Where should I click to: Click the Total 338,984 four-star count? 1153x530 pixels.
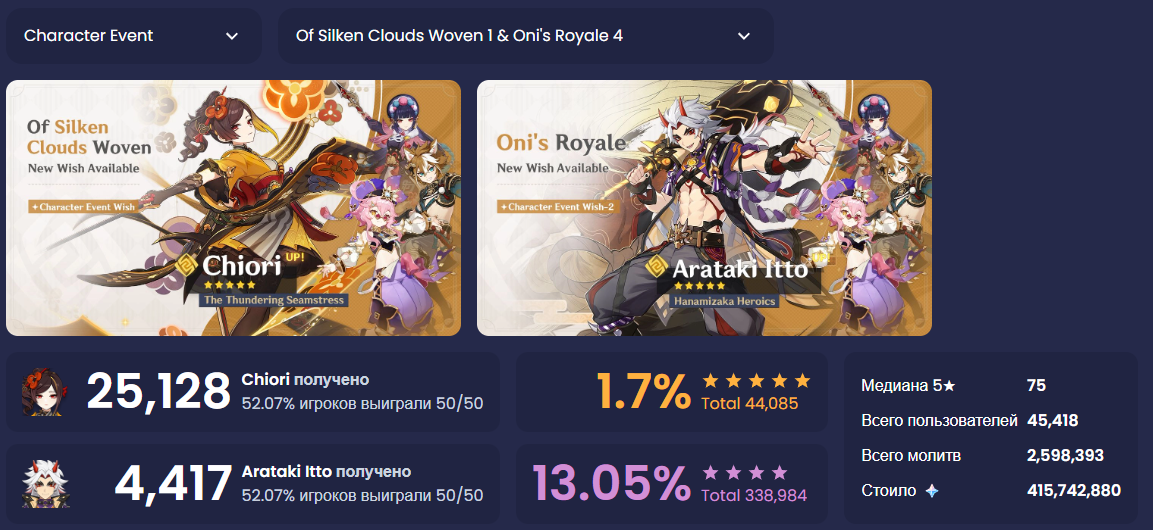click(754, 495)
